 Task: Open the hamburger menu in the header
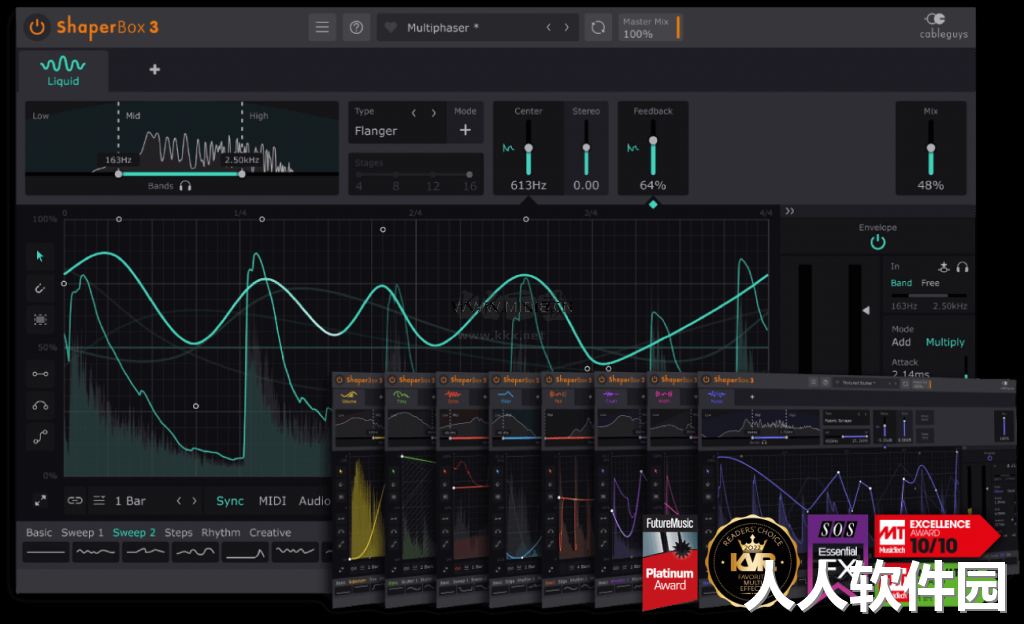(x=322, y=27)
